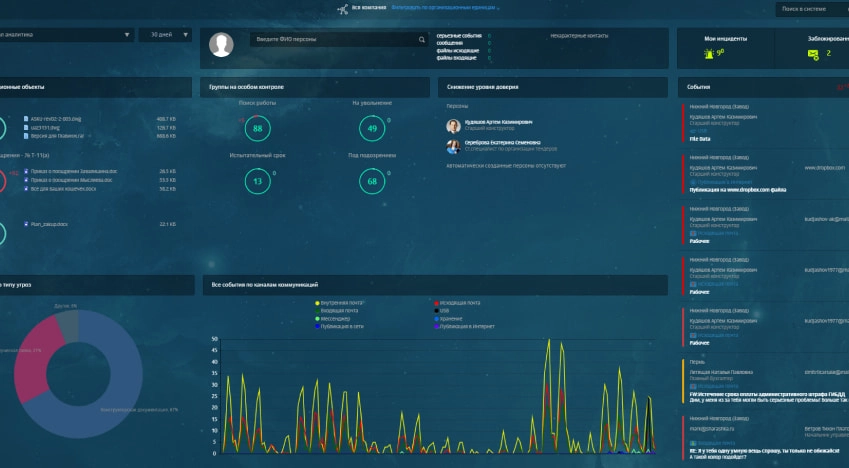Image resolution: width=849 pixels, height=468 pixels.
Task: Click "Снижение уровня доверия" panel header
Action: pos(553,87)
